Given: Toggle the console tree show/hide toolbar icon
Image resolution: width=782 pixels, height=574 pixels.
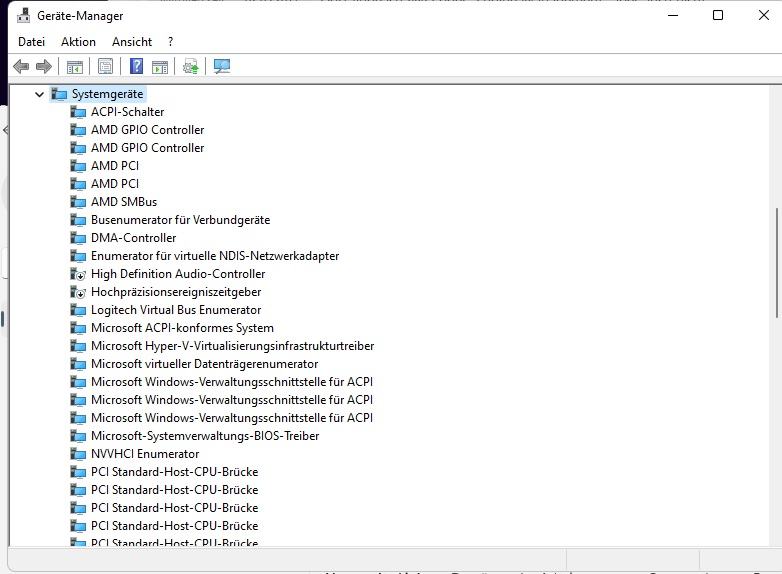Looking at the screenshot, I should 75,66.
